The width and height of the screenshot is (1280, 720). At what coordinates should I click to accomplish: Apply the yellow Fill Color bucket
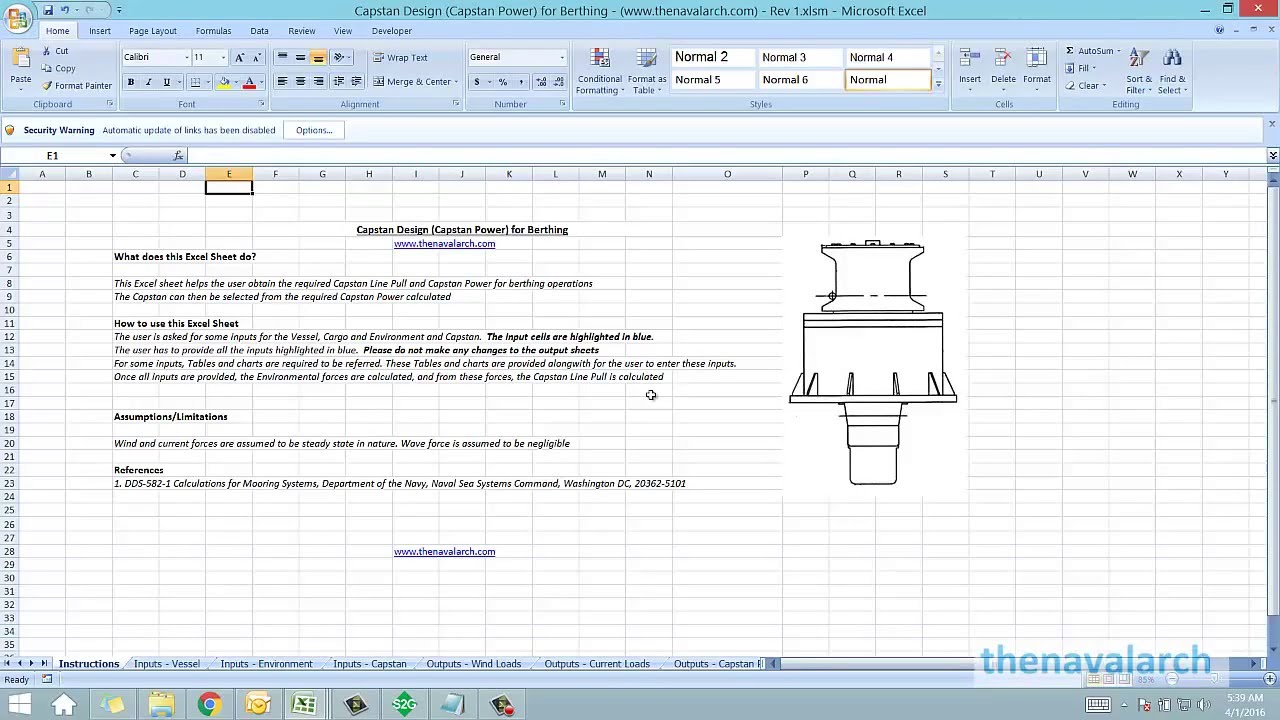224,82
